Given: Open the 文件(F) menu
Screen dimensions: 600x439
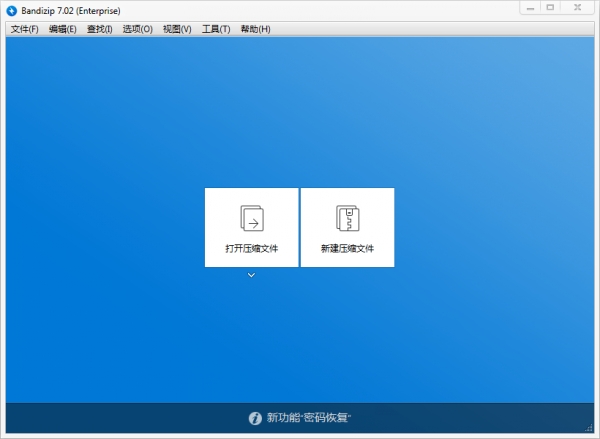Looking at the screenshot, I should tap(24, 29).
